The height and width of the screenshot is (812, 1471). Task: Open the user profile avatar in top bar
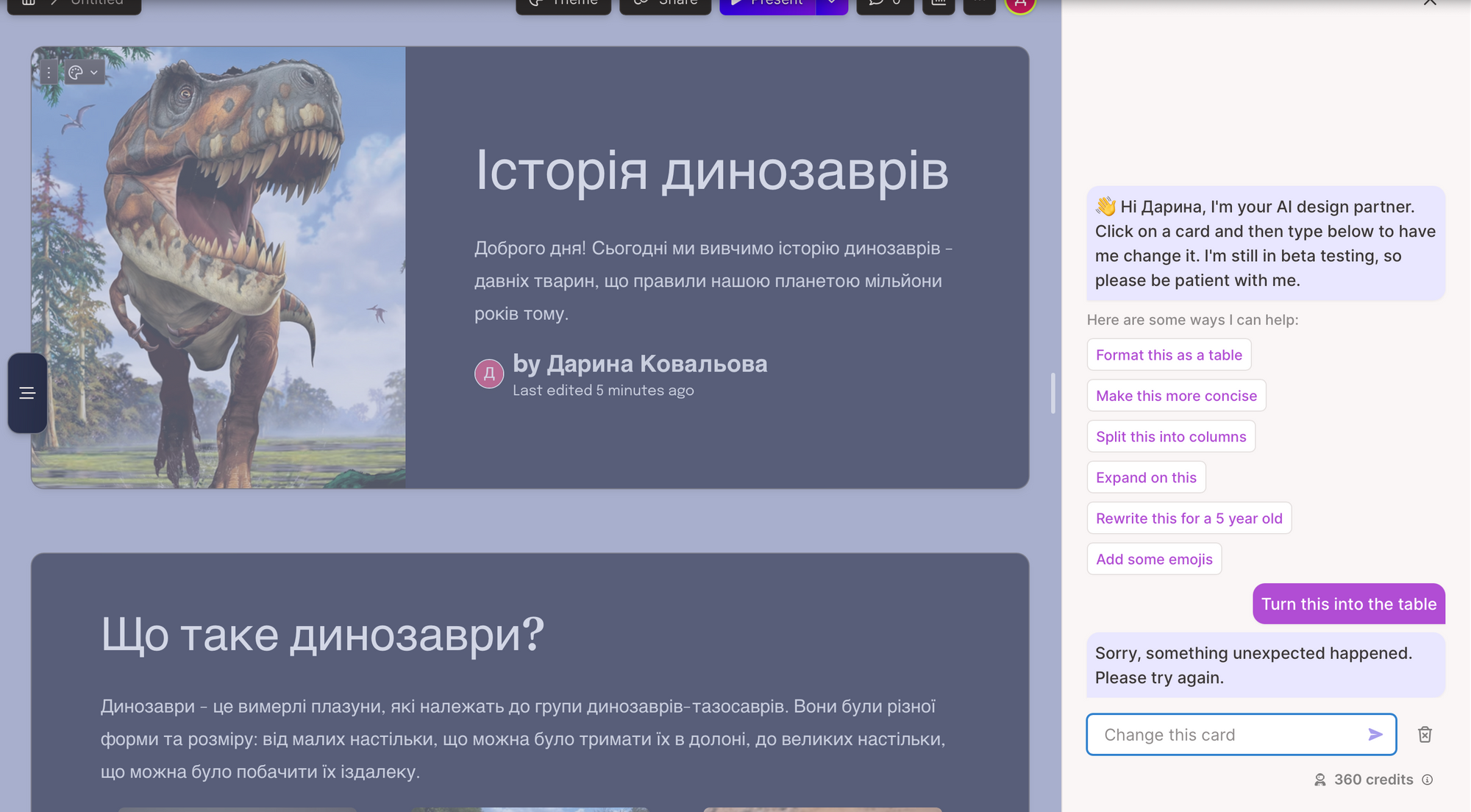pyautogui.click(x=1020, y=4)
